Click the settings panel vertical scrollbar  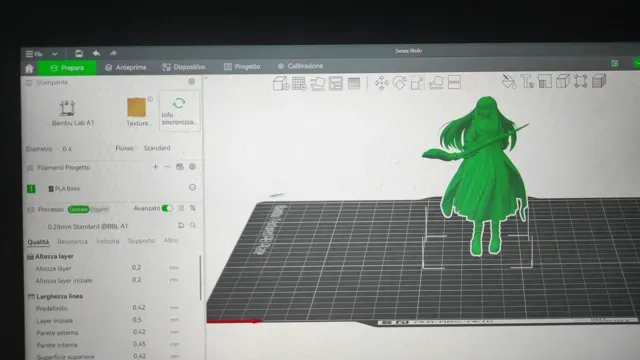click(200, 278)
